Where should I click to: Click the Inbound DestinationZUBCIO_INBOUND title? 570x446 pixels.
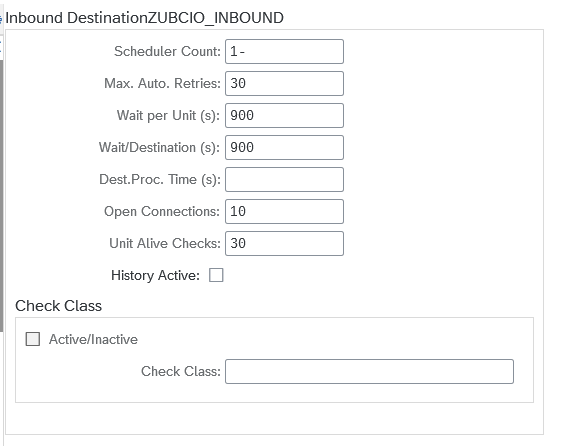[x=144, y=18]
